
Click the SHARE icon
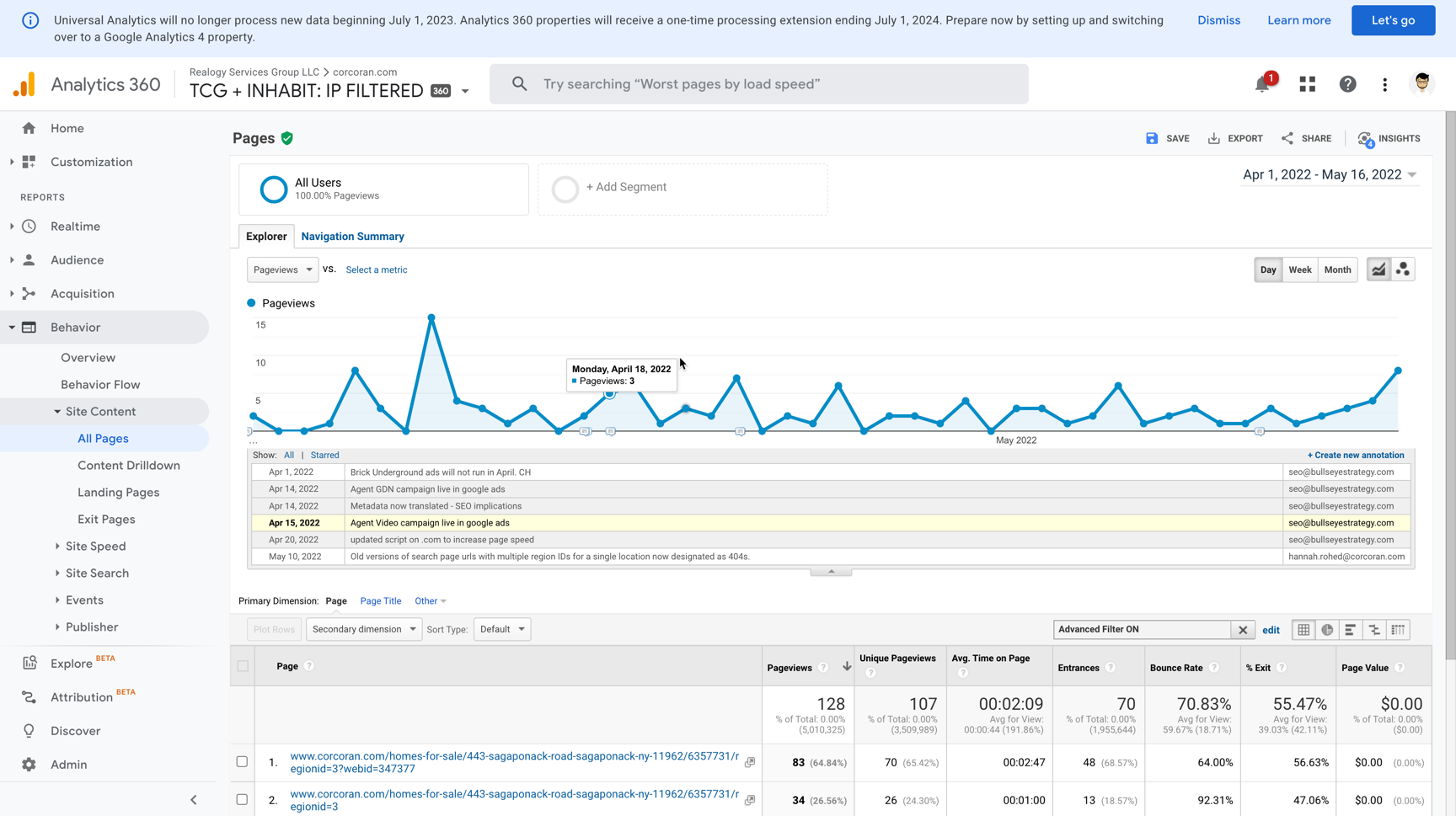(1287, 138)
